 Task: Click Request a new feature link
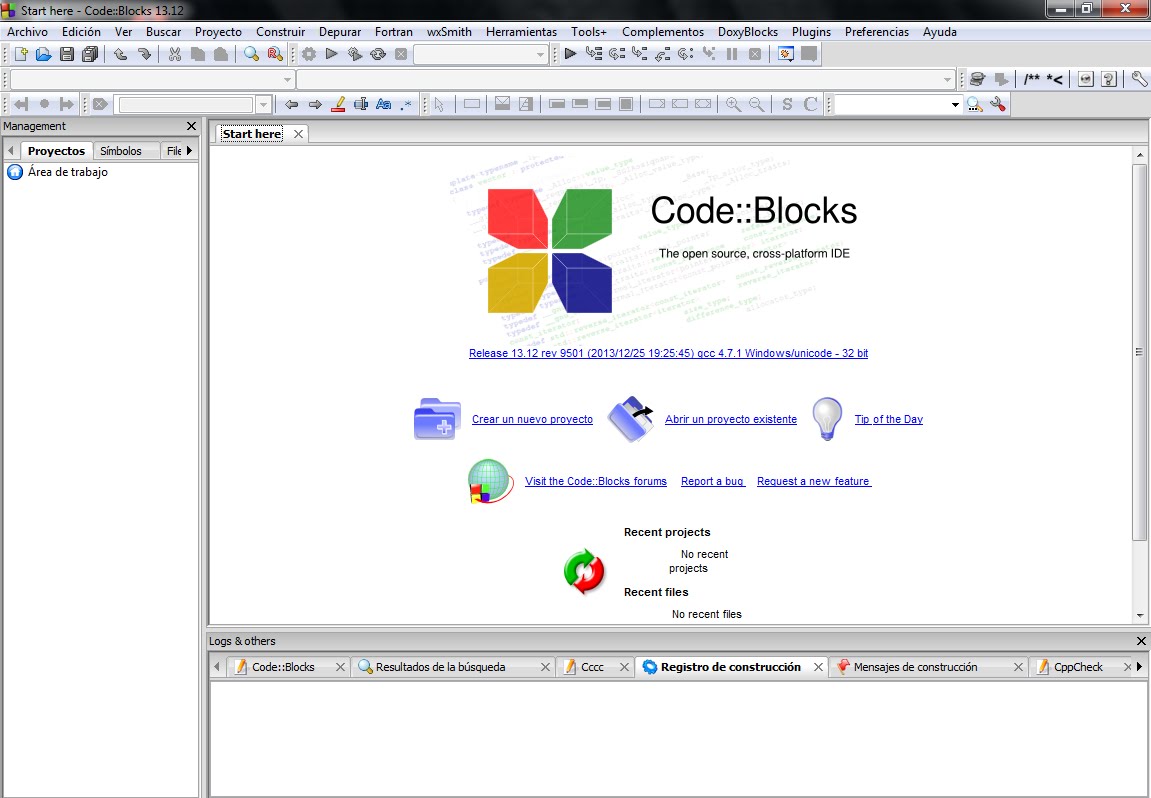pos(813,482)
